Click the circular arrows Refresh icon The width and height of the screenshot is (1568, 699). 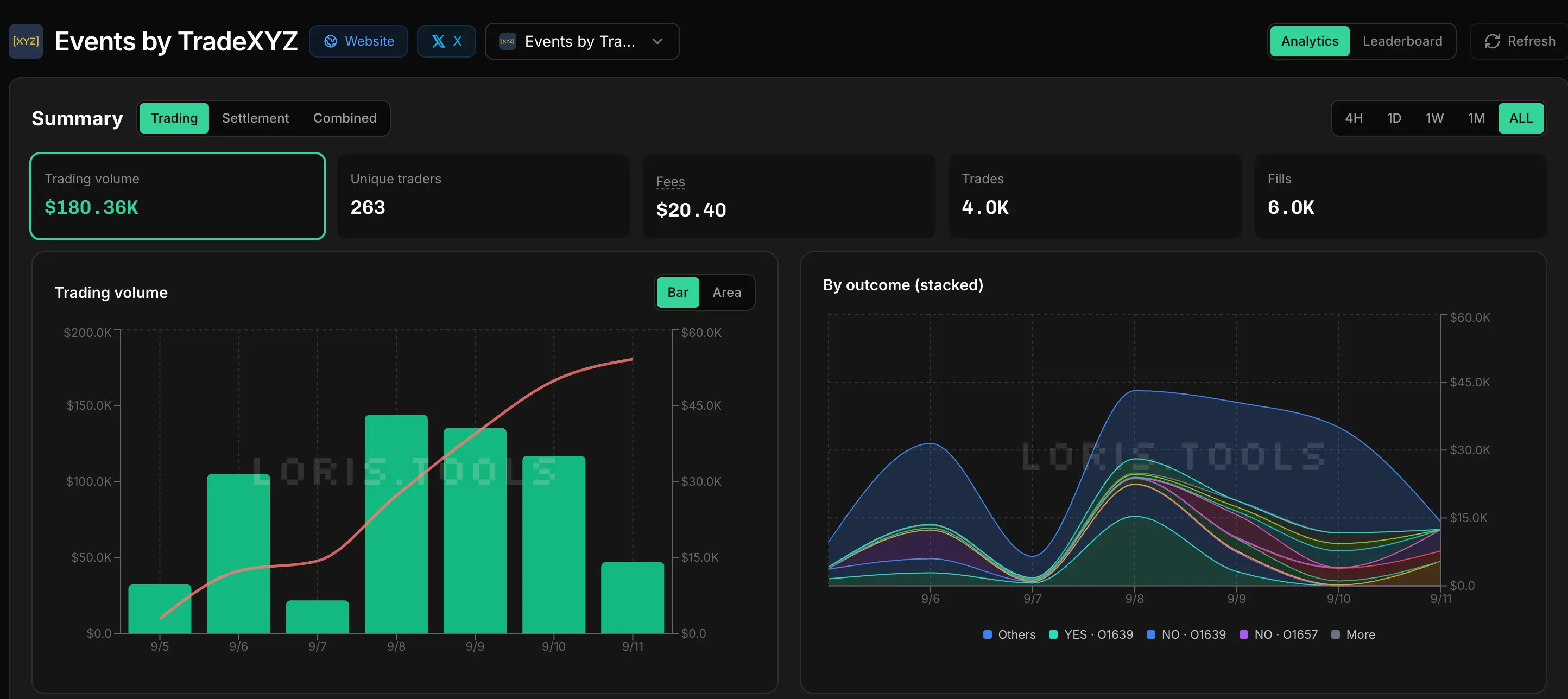tap(1492, 41)
